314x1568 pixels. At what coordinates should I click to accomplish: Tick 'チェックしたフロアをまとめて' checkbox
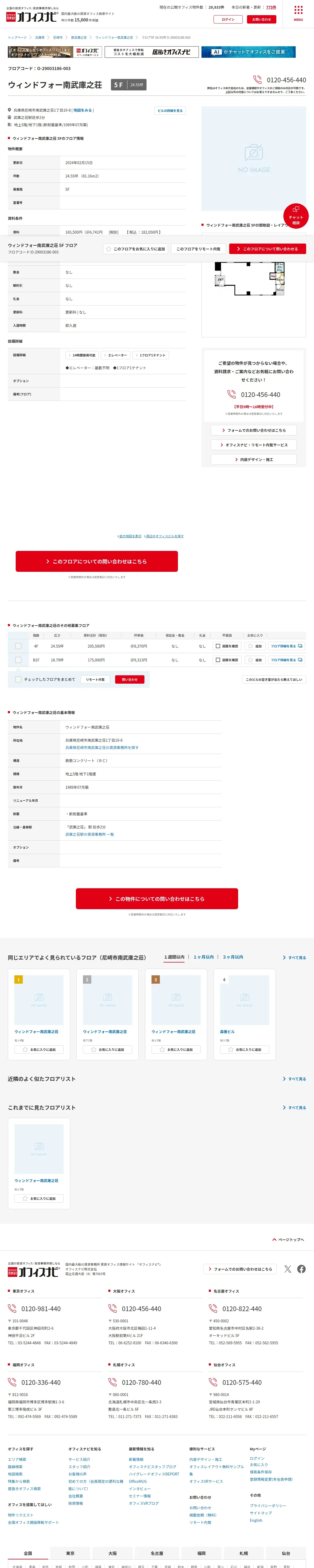pos(18,679)
